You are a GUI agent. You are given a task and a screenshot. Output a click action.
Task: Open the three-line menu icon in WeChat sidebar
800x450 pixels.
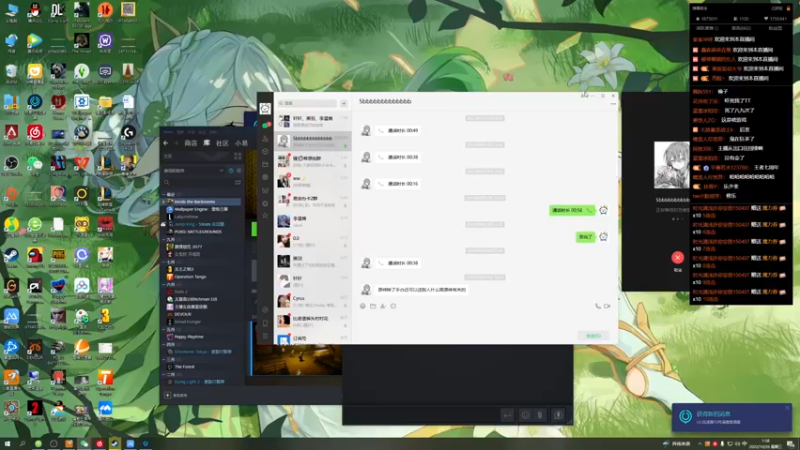tap(265, 336)
